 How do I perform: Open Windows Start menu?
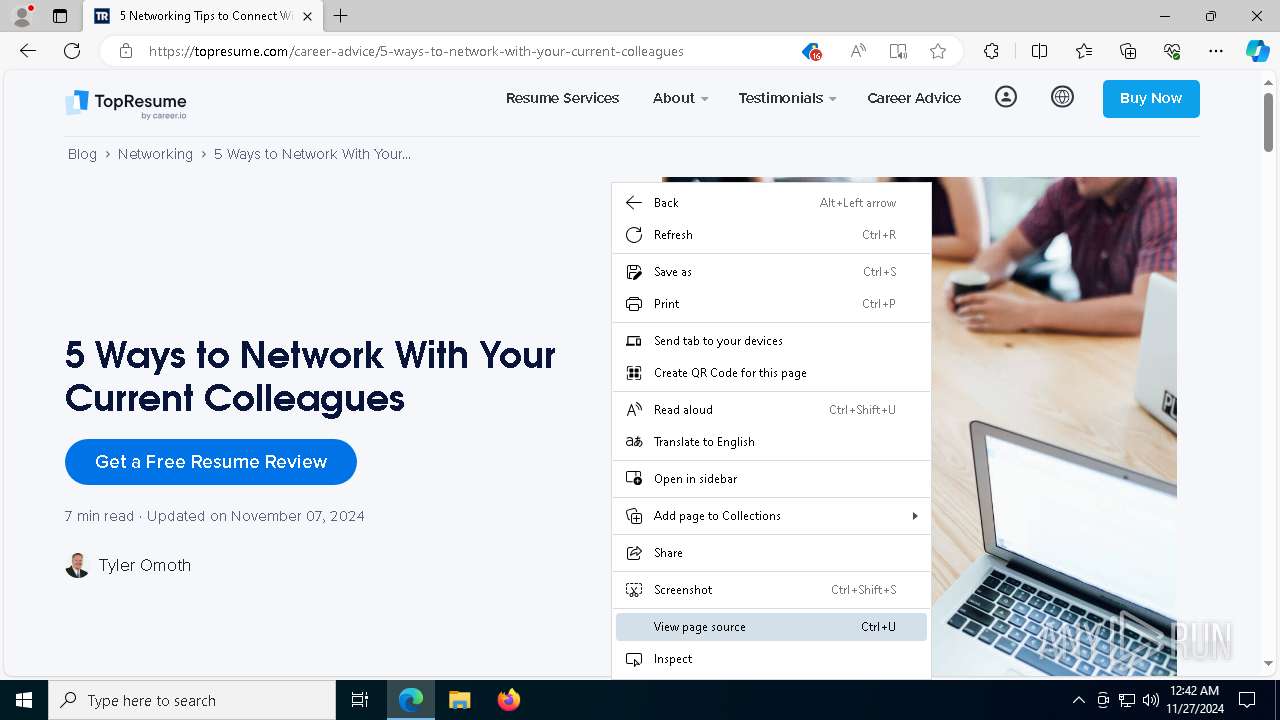tap(24, 700)
